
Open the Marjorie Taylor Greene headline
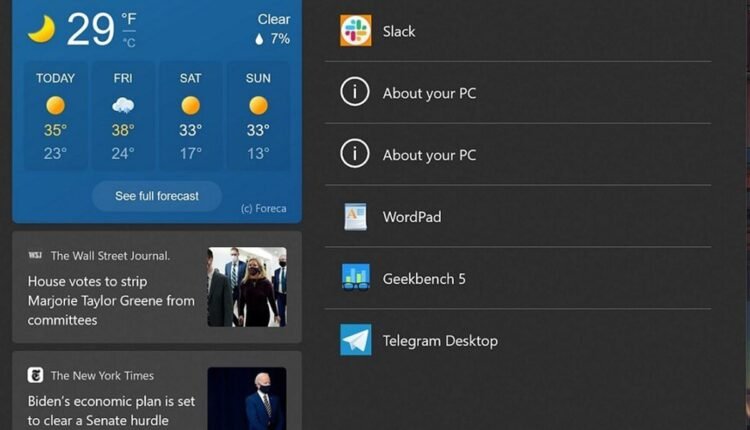click(111, 301)
